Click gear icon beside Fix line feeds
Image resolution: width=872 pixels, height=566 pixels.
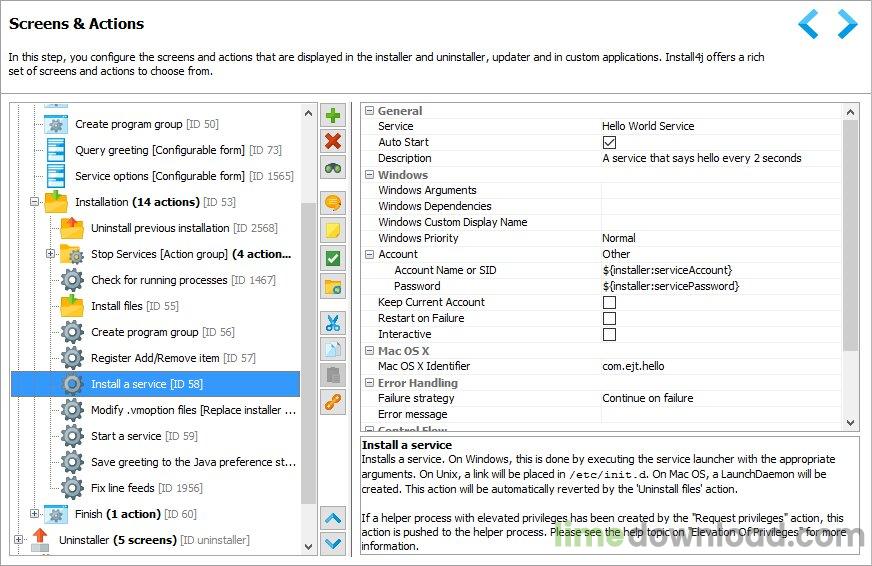pyautogui.click(x=72, y=488)
